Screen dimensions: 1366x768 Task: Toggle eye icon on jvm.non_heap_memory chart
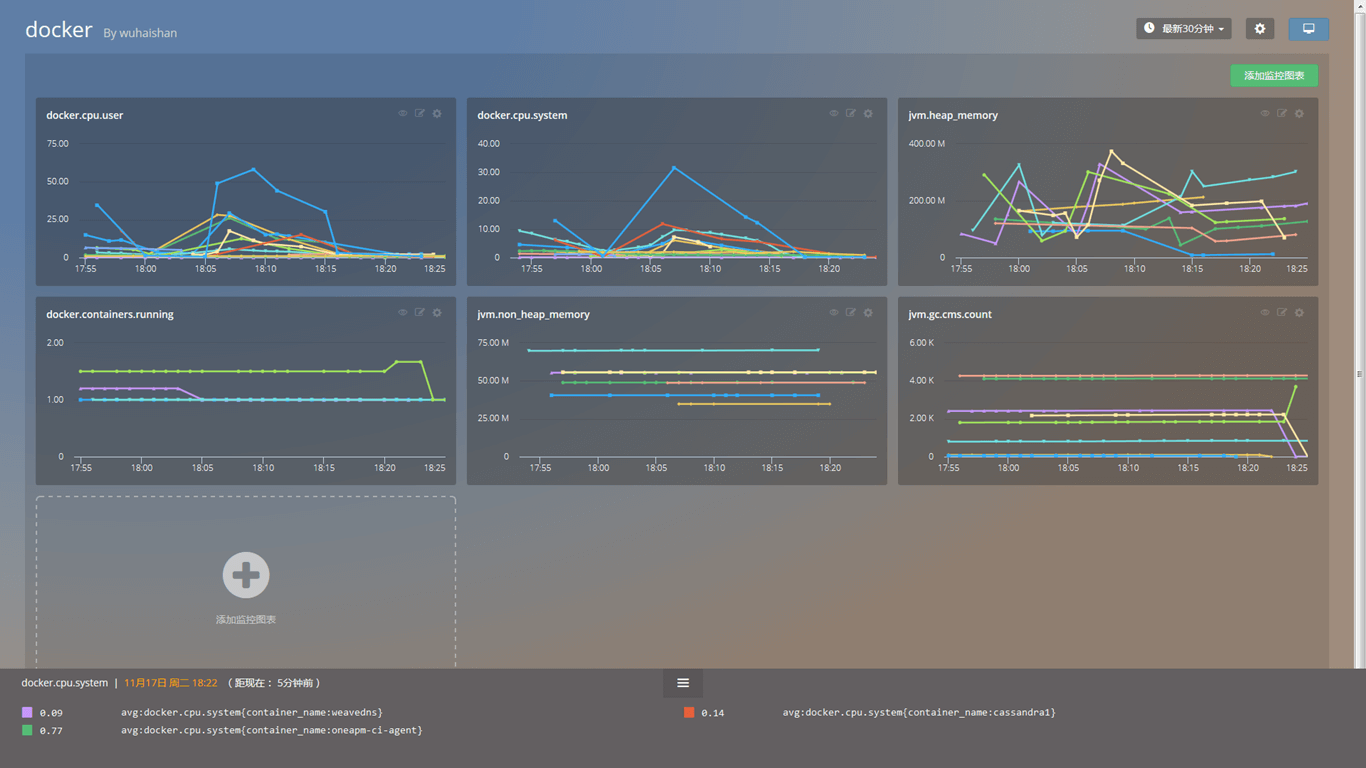click(834, 313)
